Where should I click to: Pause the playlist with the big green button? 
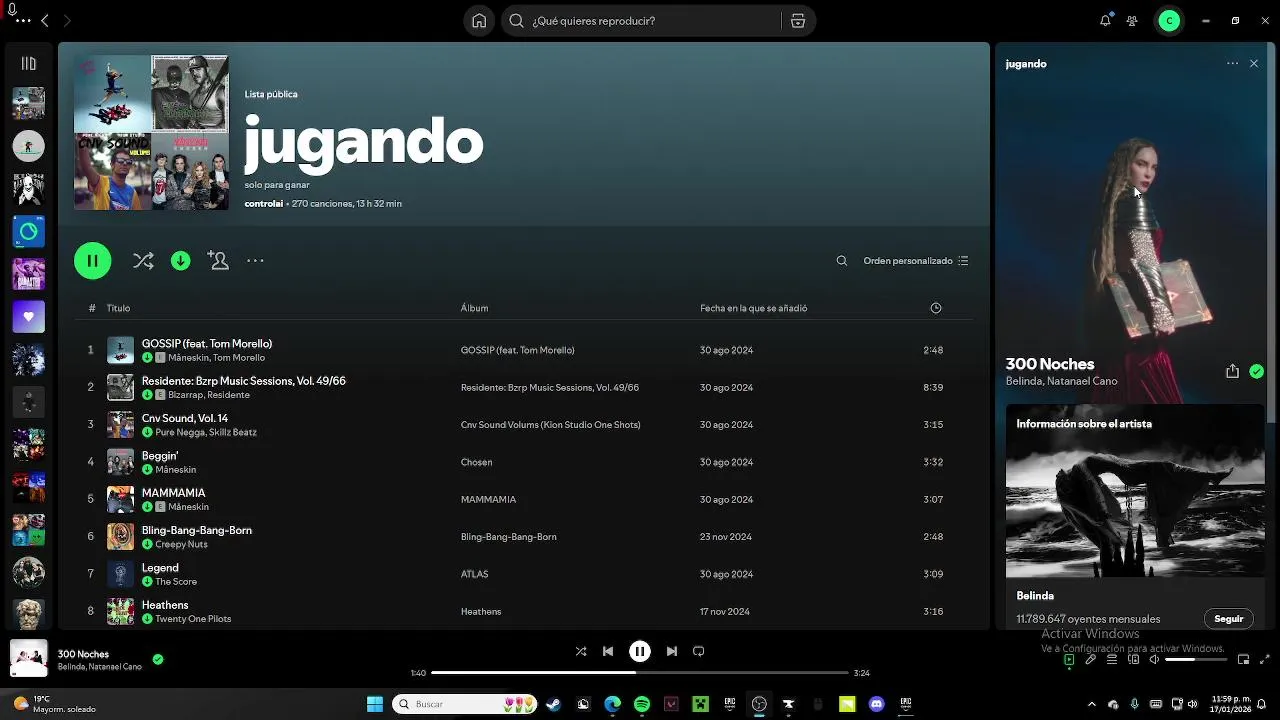click(93, 261)
